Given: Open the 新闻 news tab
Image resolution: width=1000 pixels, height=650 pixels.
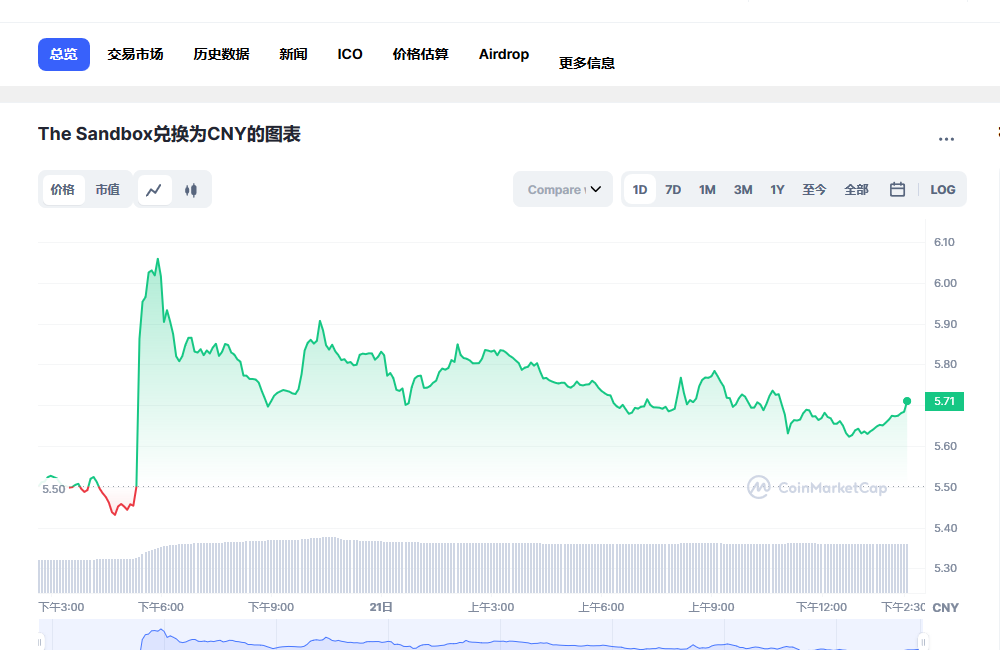Looking at the screenshot, I should 293,54.
